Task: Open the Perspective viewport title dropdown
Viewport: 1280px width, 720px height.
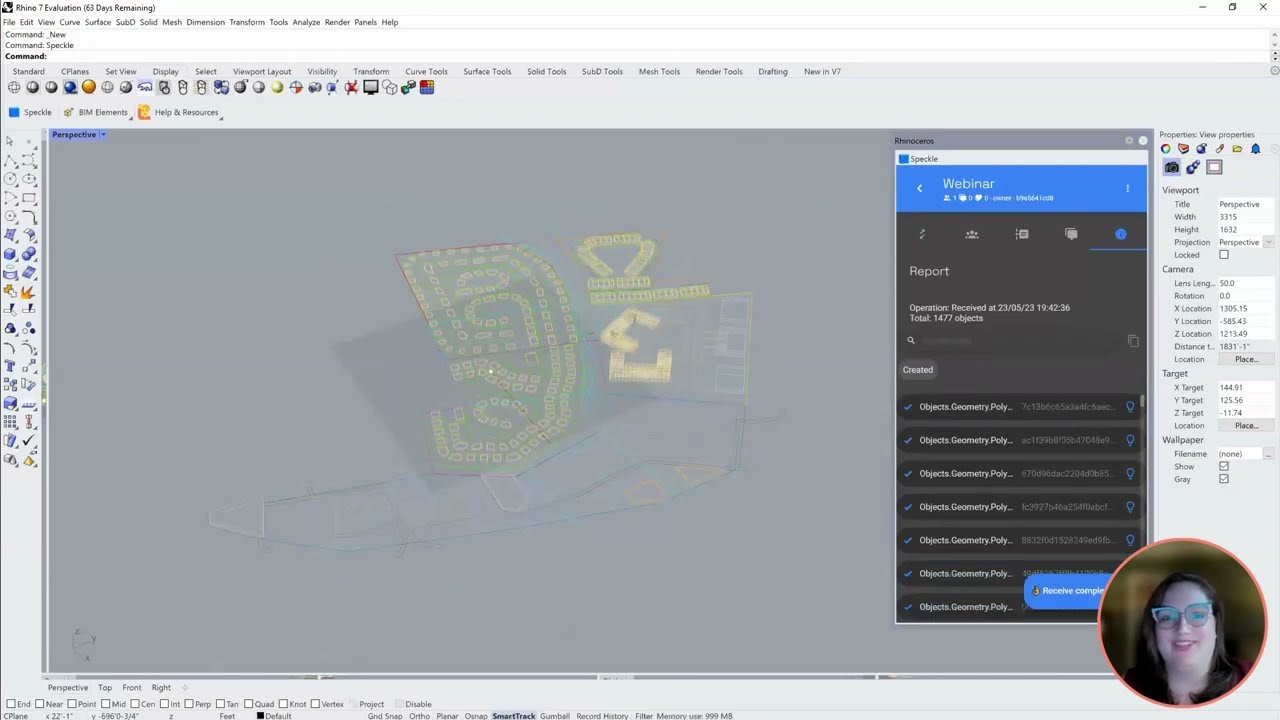Action: tap(102, 135)
